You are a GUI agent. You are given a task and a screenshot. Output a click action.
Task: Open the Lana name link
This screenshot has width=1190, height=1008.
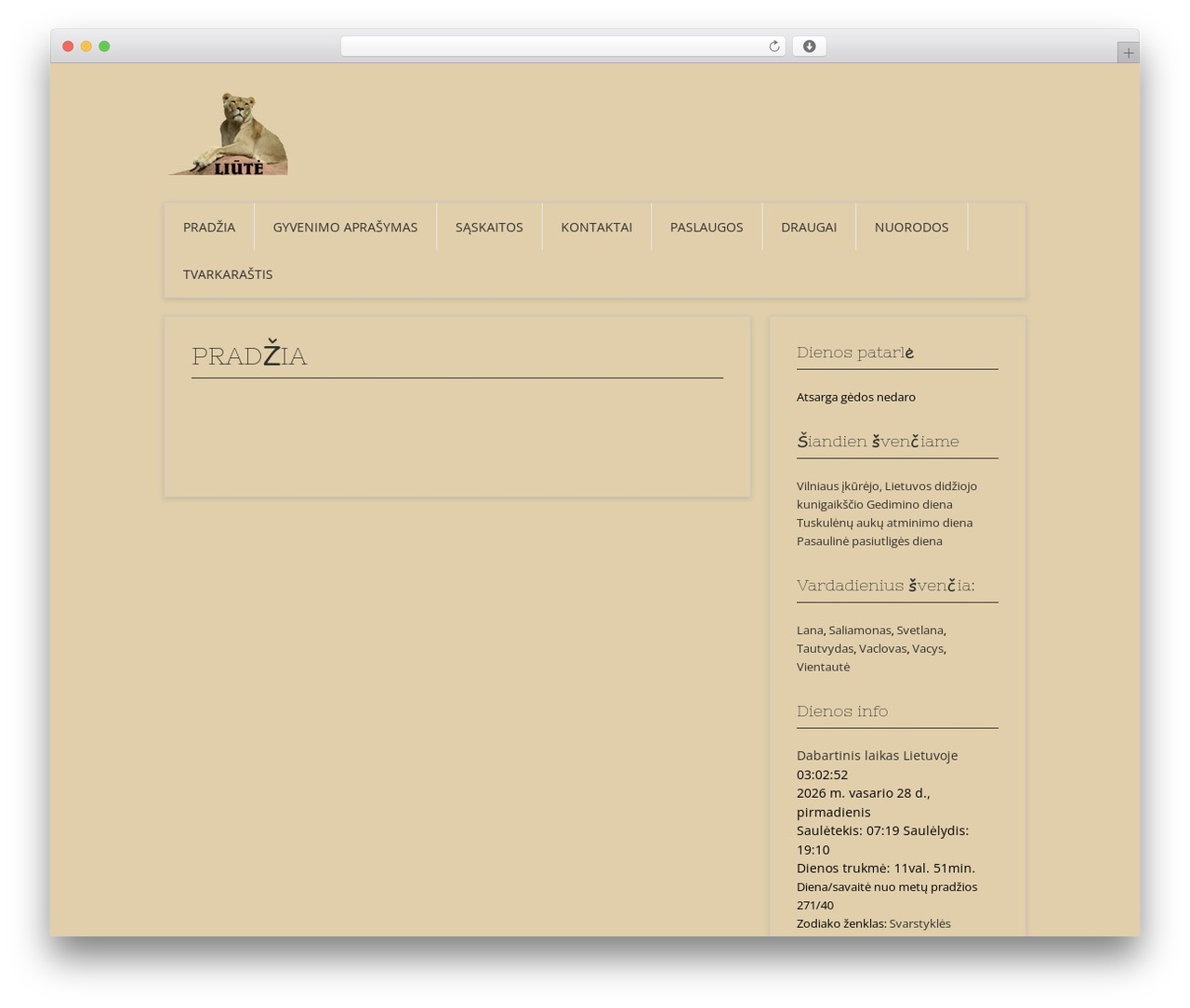810,630
